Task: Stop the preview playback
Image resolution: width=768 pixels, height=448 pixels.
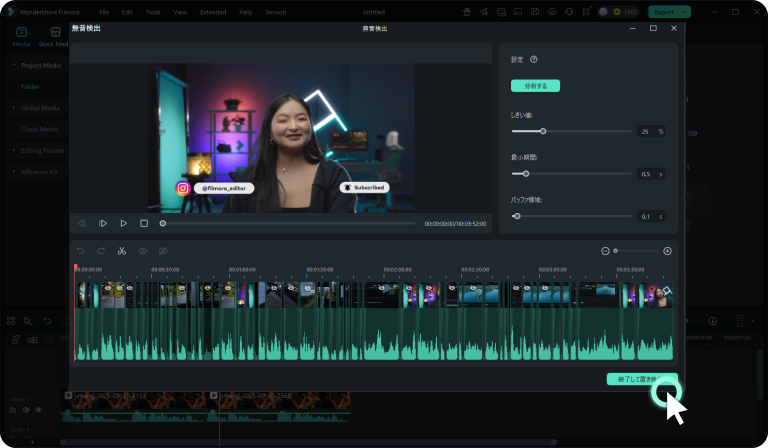Action: click(144, 223)
